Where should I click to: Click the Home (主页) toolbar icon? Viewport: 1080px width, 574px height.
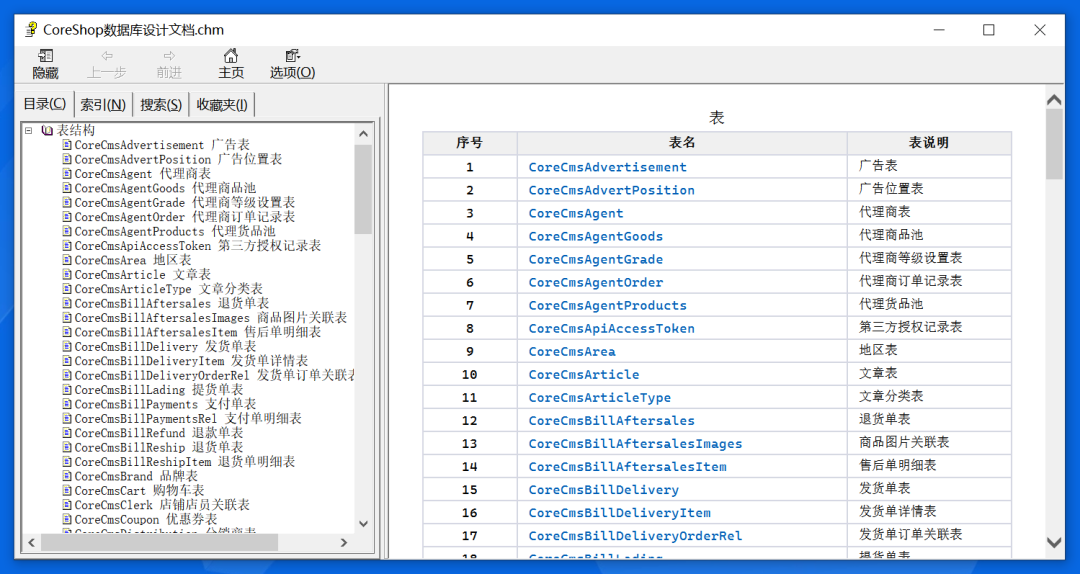(231, 56)
